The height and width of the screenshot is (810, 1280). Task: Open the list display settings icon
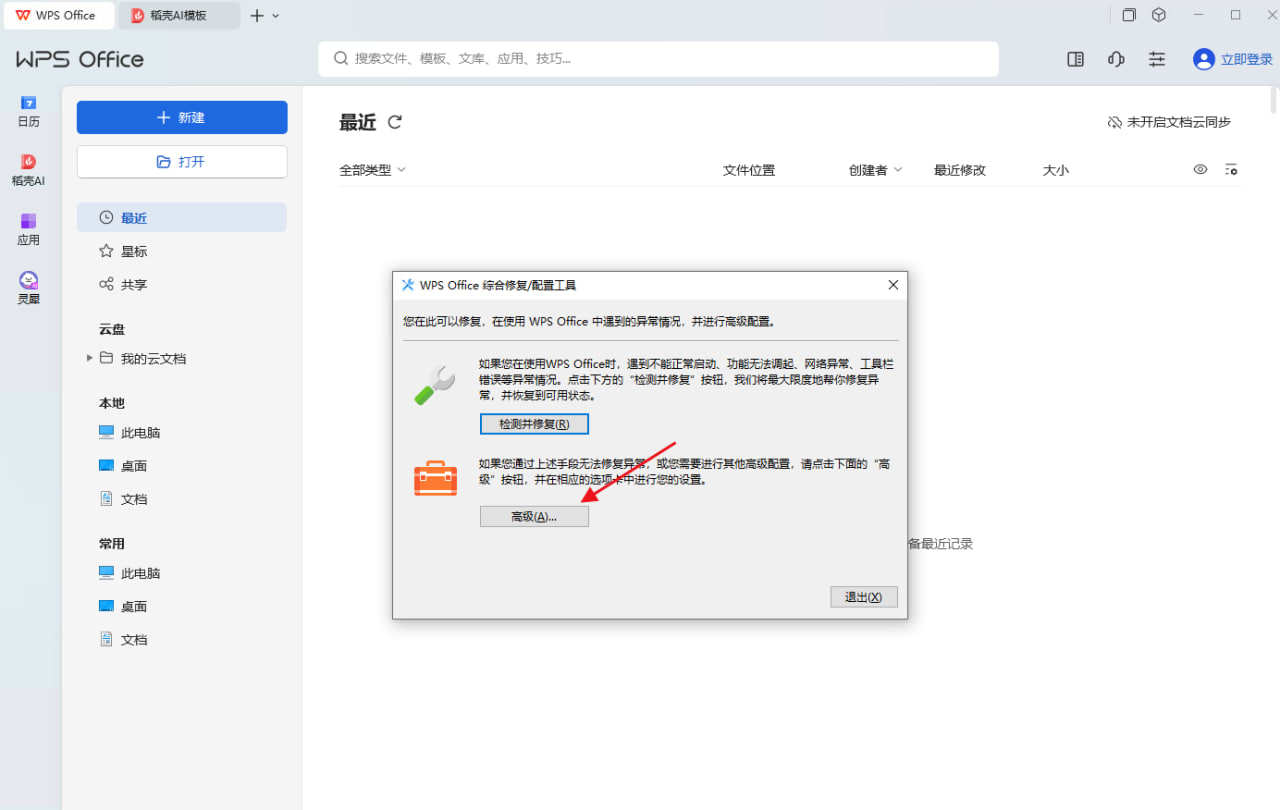[x=1231, y=170]
